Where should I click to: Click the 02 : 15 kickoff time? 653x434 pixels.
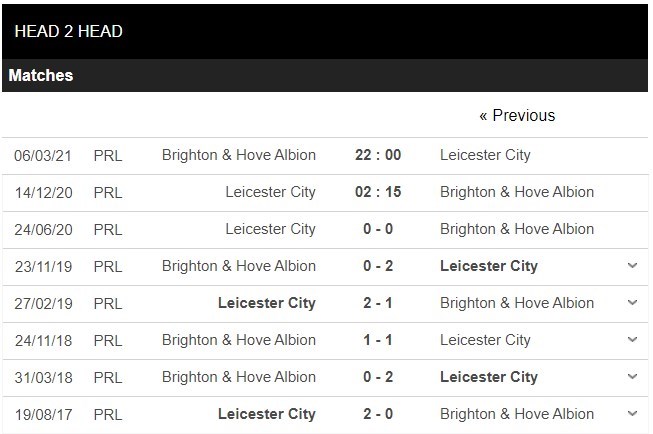(x=378, y=192)
